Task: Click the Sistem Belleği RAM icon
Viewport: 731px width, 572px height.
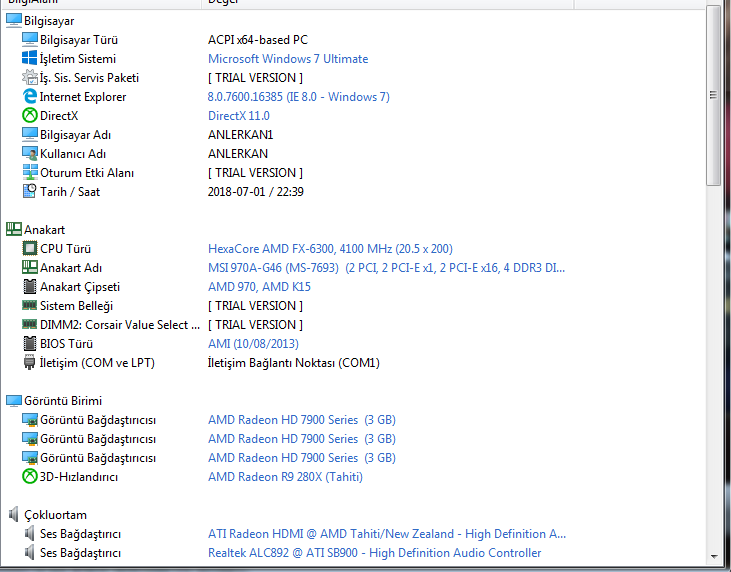Action: 30,305
